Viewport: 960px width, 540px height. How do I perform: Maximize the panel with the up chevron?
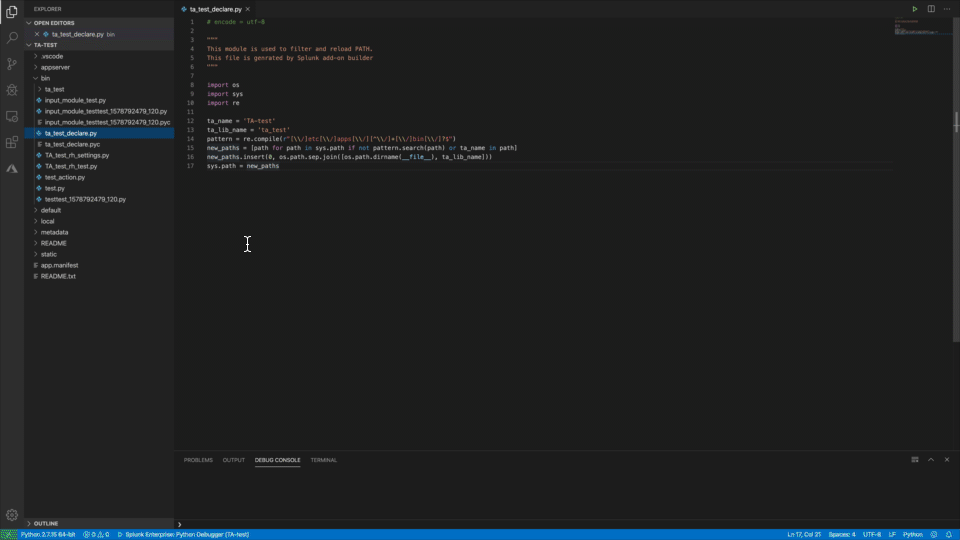[930, 460]
